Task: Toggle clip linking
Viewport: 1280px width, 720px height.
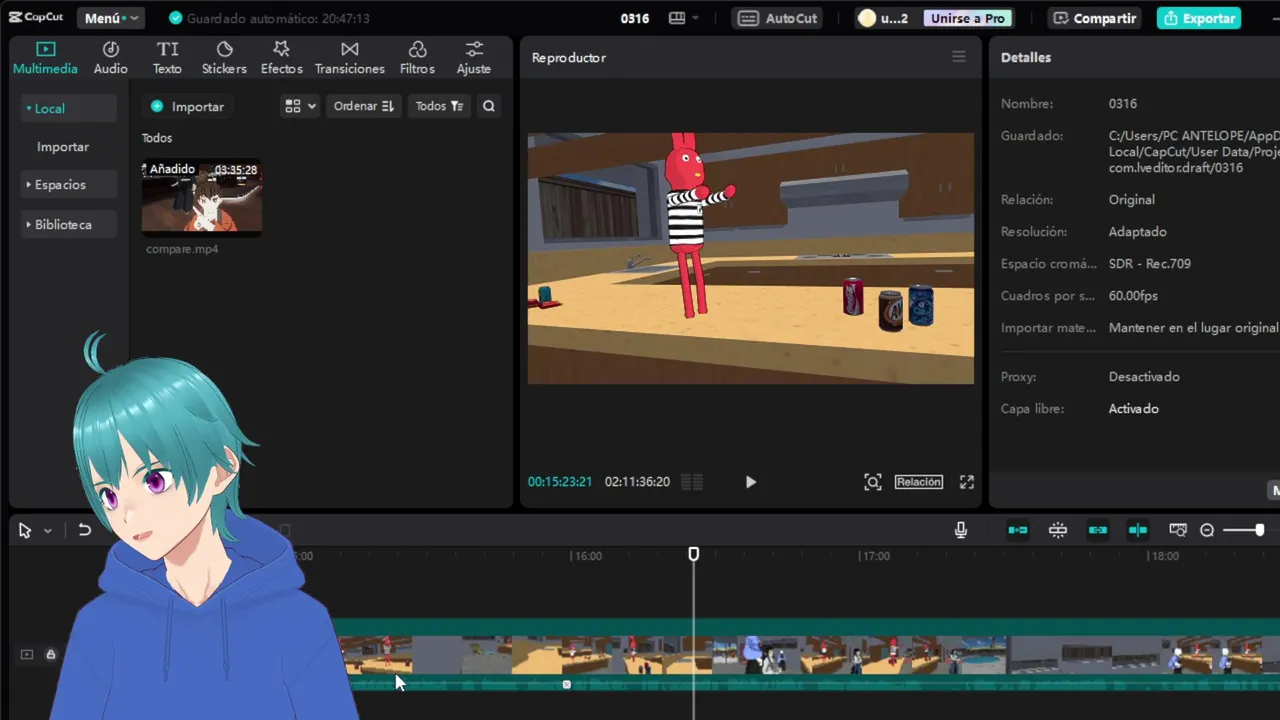Action: click(x=1098, y=530)
